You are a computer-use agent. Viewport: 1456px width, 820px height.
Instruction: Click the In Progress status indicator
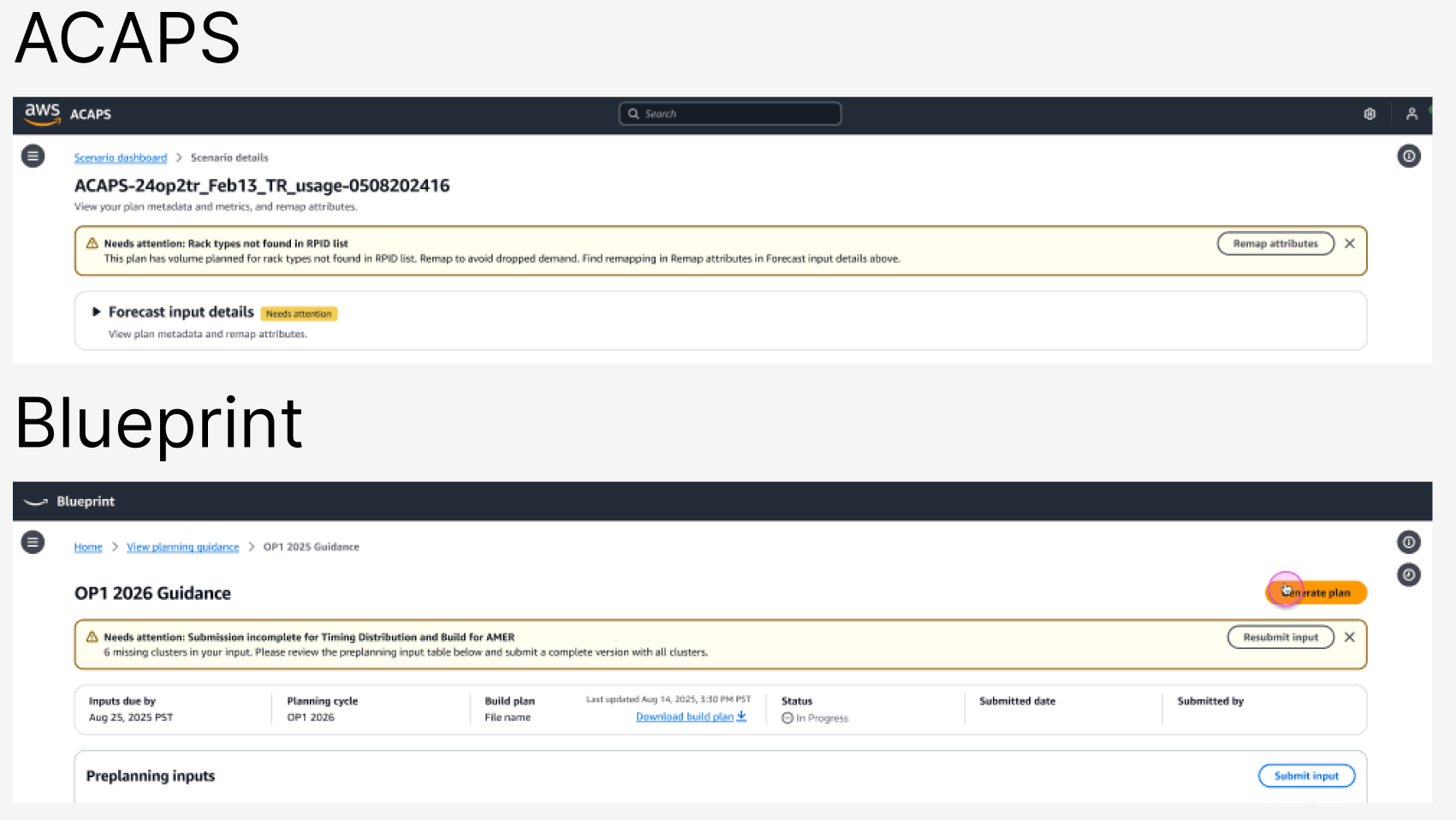(x=815, y=718)
